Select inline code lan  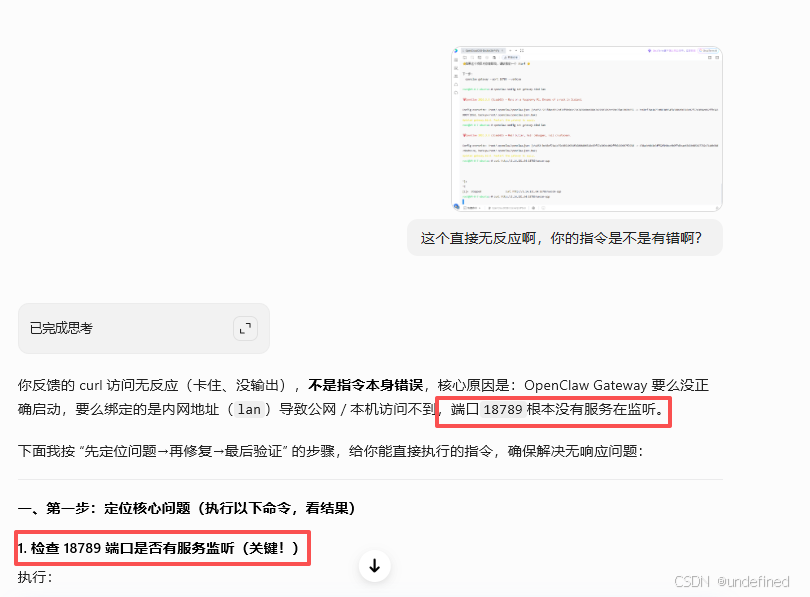tap(249, 410)
